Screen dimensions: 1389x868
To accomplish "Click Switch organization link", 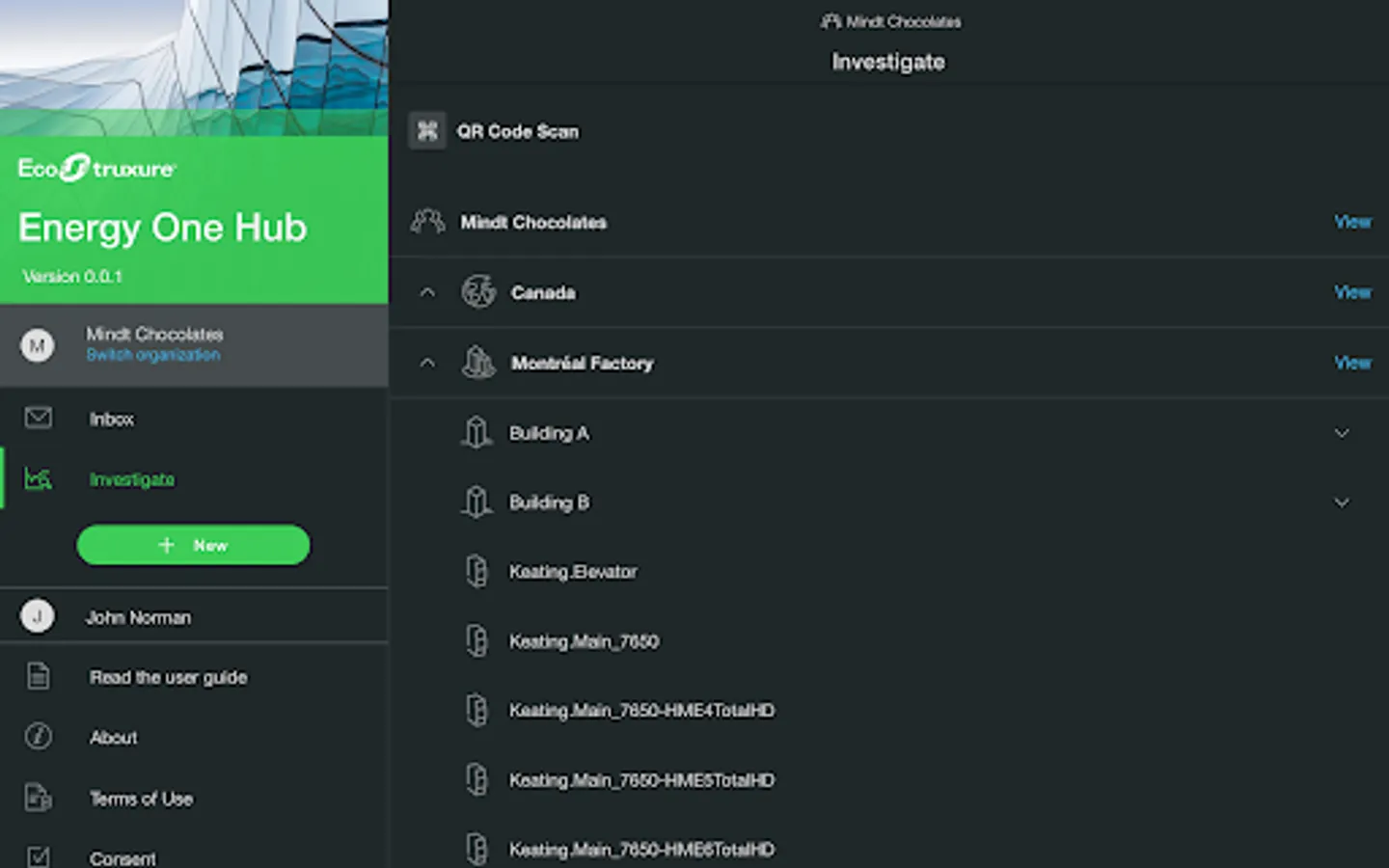I will click(152, 355).
